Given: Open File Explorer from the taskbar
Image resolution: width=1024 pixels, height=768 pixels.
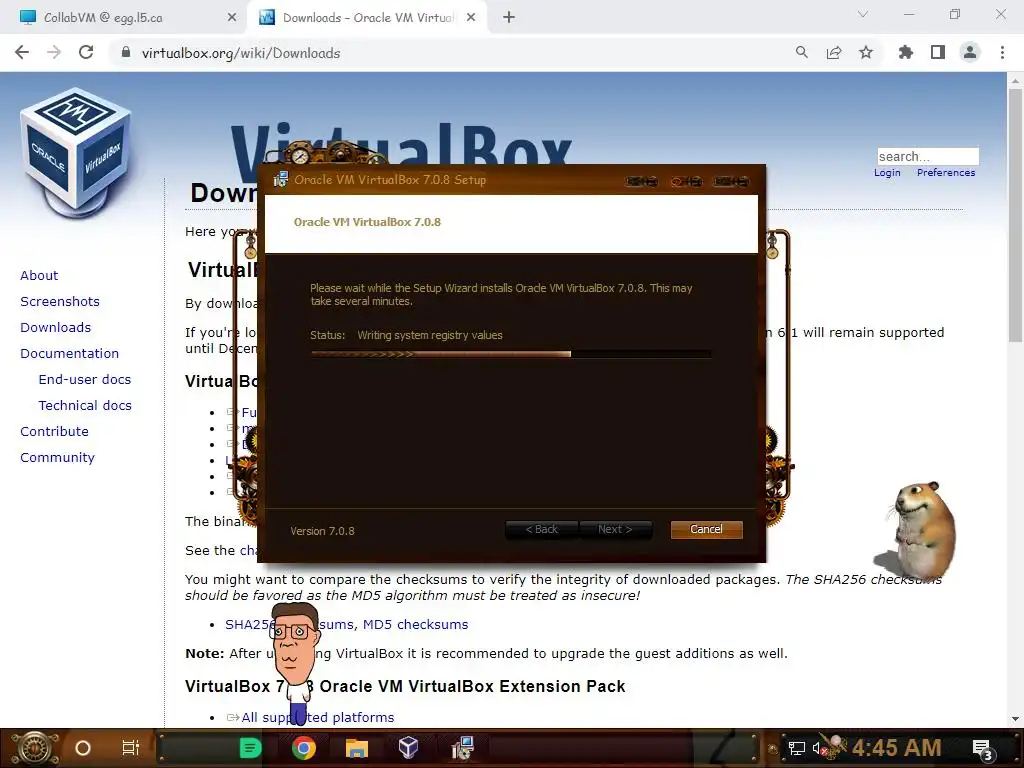Looking at the screenshot, I should pyautogui.click(x=357, y=748).
